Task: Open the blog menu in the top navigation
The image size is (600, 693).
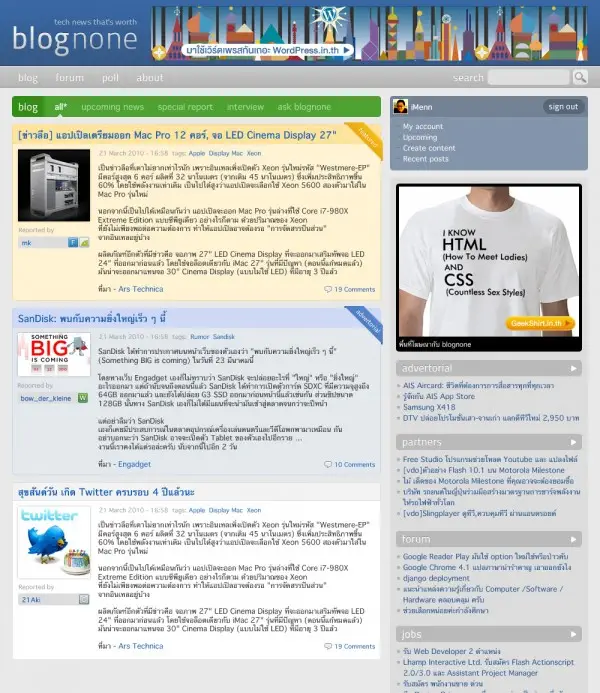Action: tap(28, 78)
